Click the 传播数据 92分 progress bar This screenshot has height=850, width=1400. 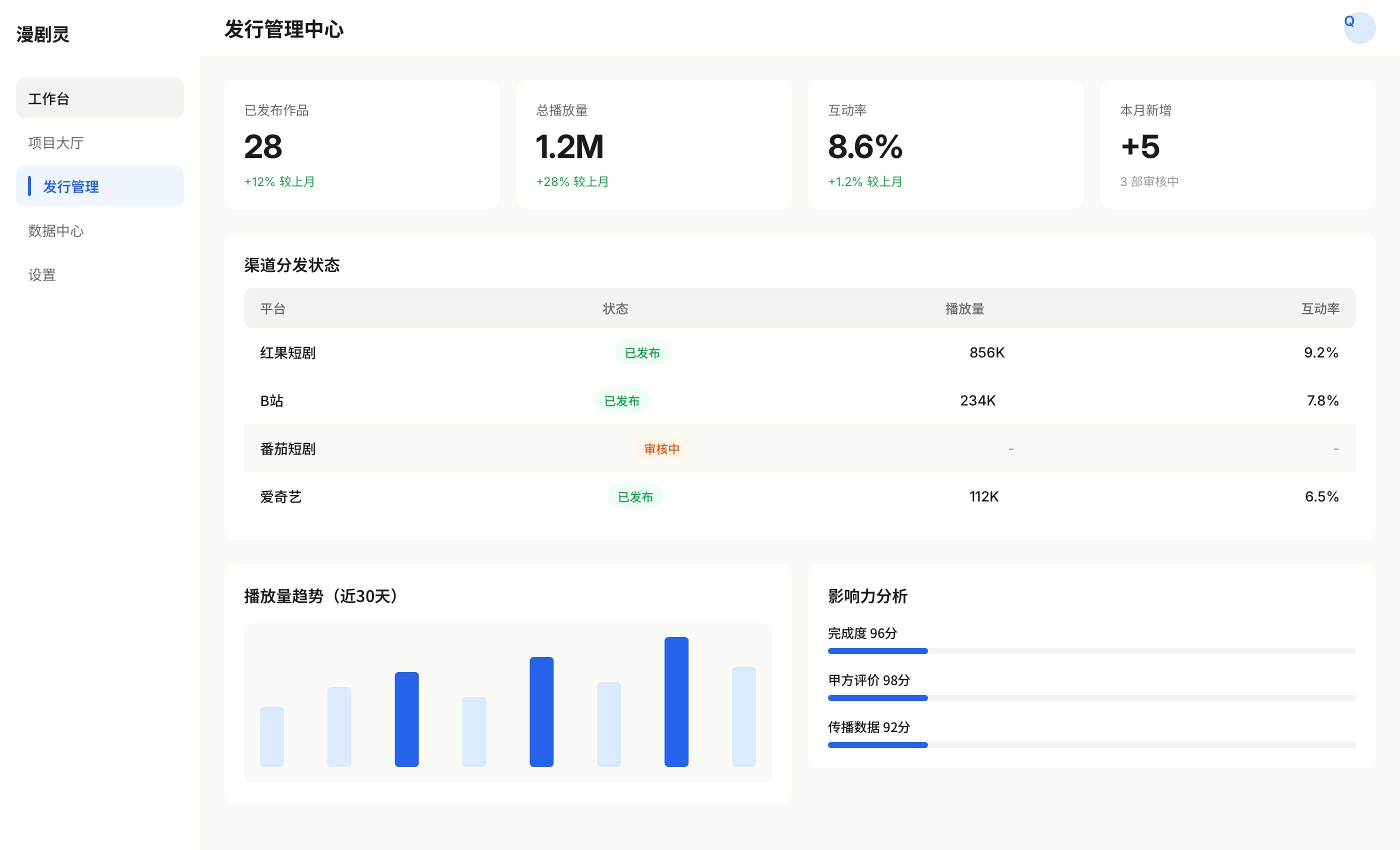click(x=1091, y=745)
